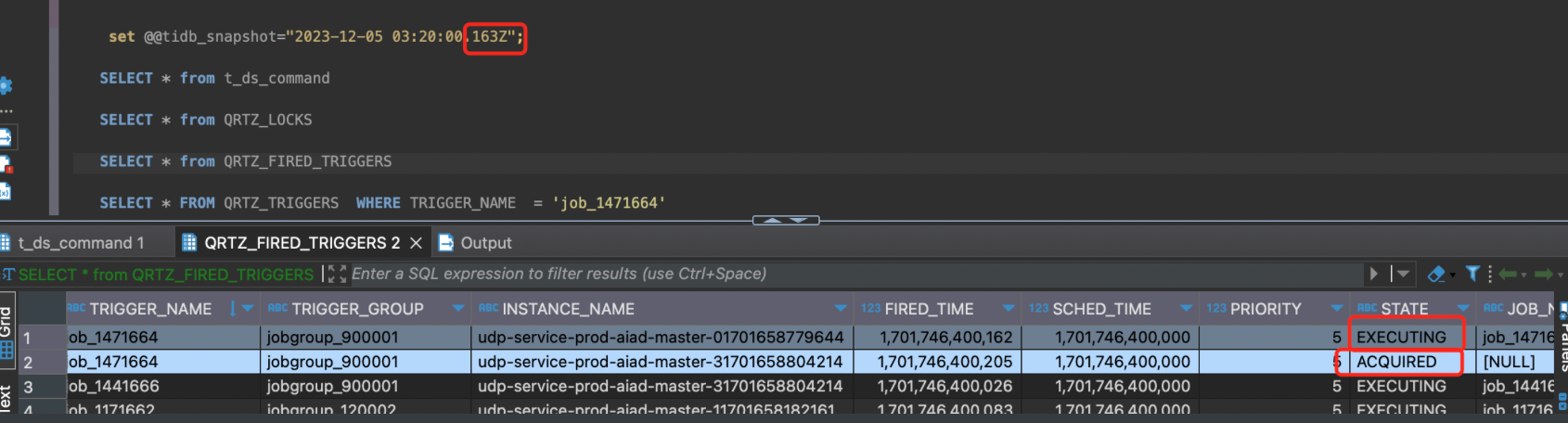Click the green forward arrow icon

tap(1544, 274)
